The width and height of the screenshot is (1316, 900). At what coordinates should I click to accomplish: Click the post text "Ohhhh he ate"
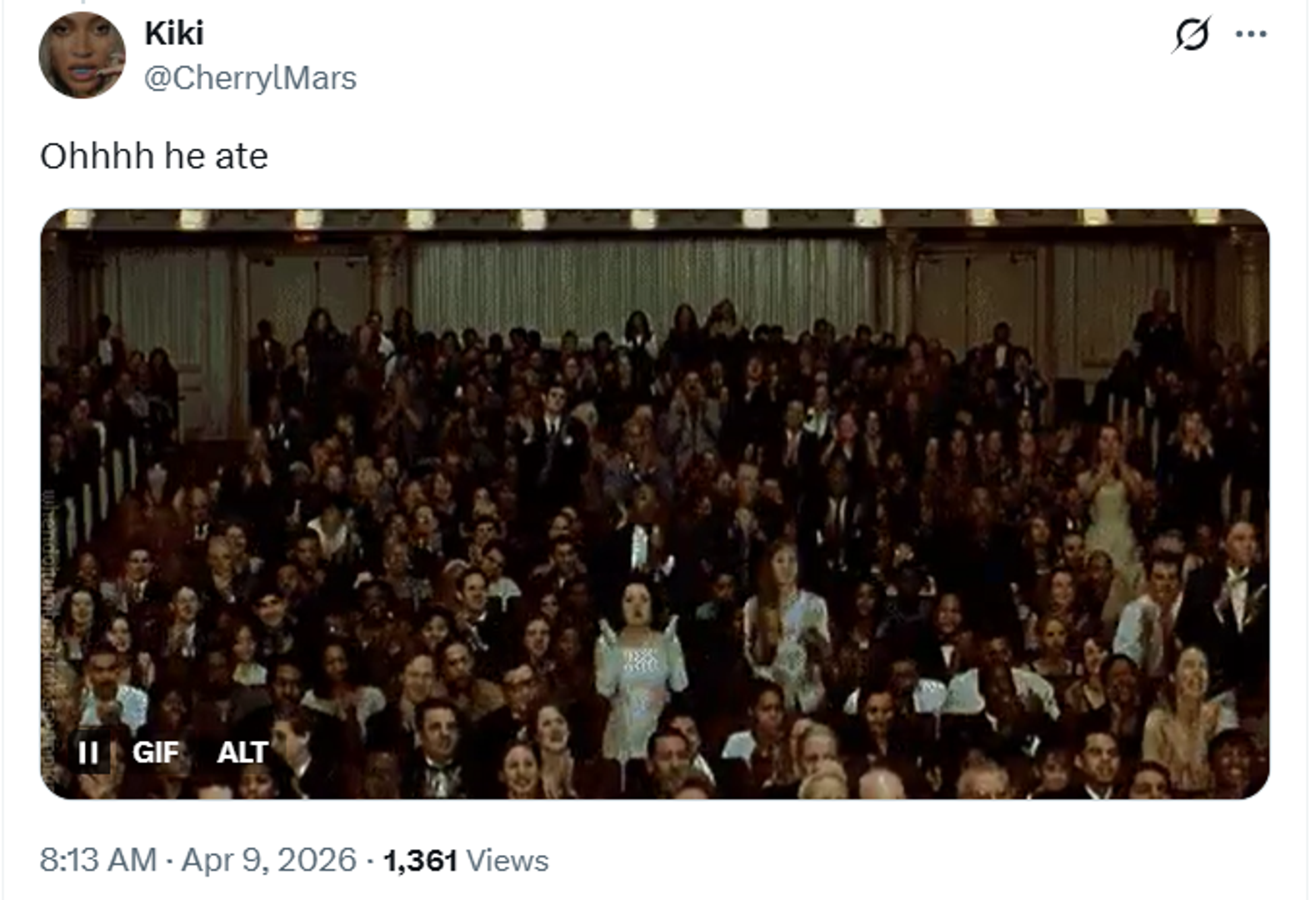click(x=154, y=156)
